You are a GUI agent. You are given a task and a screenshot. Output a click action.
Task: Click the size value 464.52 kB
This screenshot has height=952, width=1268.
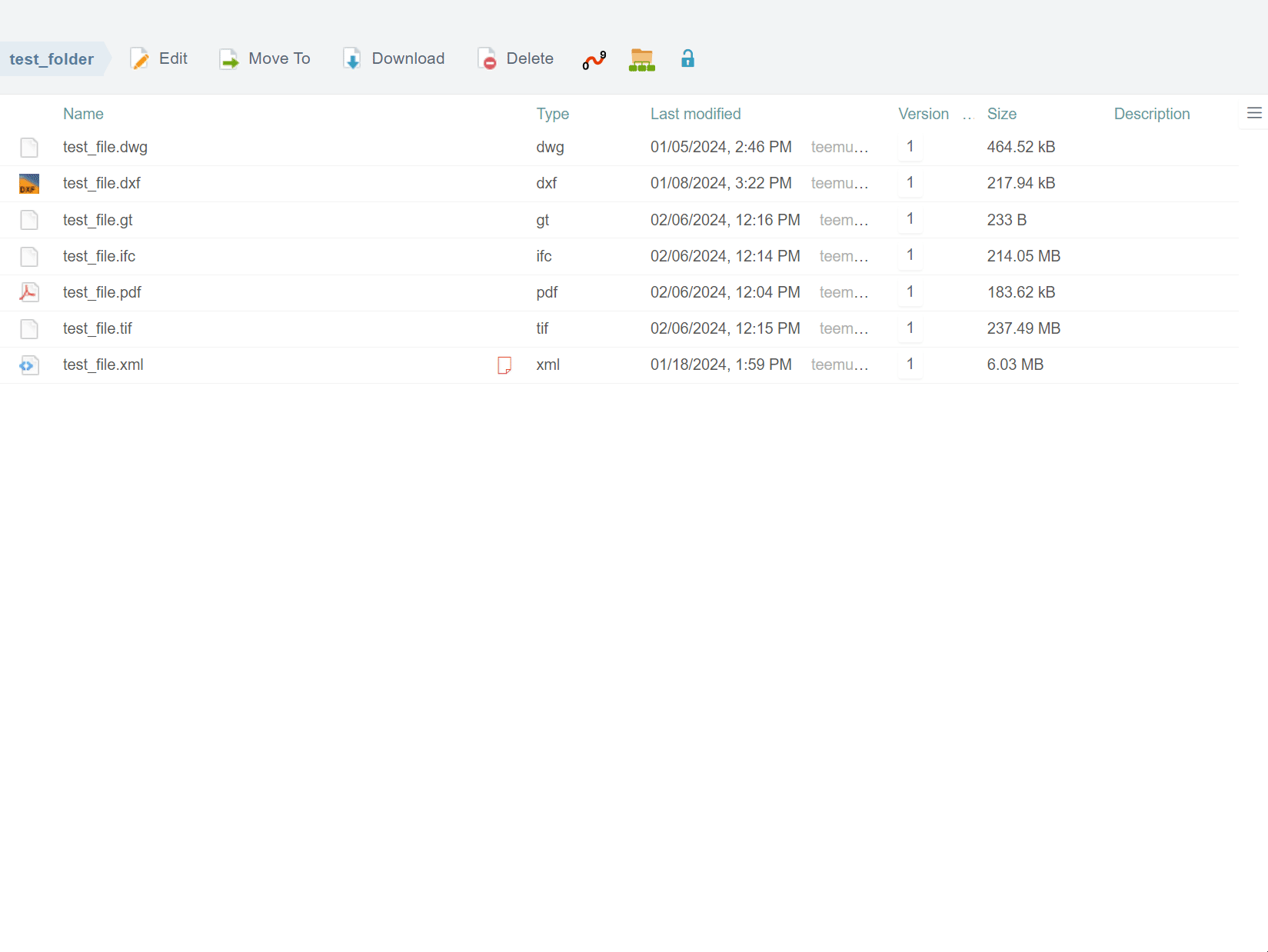click(1021, 147)
